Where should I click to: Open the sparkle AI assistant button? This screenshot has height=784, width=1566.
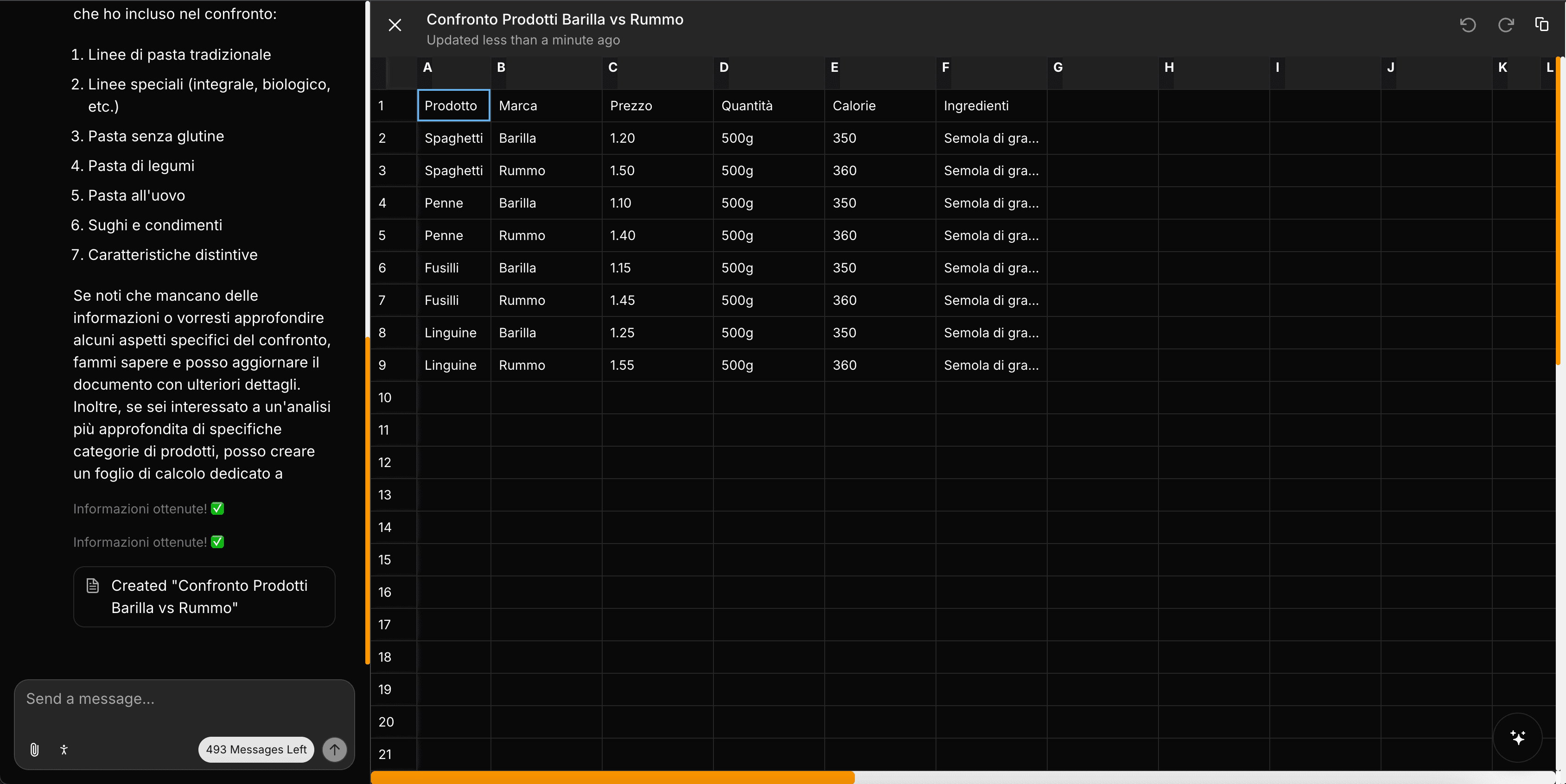tap(1518, 737)
